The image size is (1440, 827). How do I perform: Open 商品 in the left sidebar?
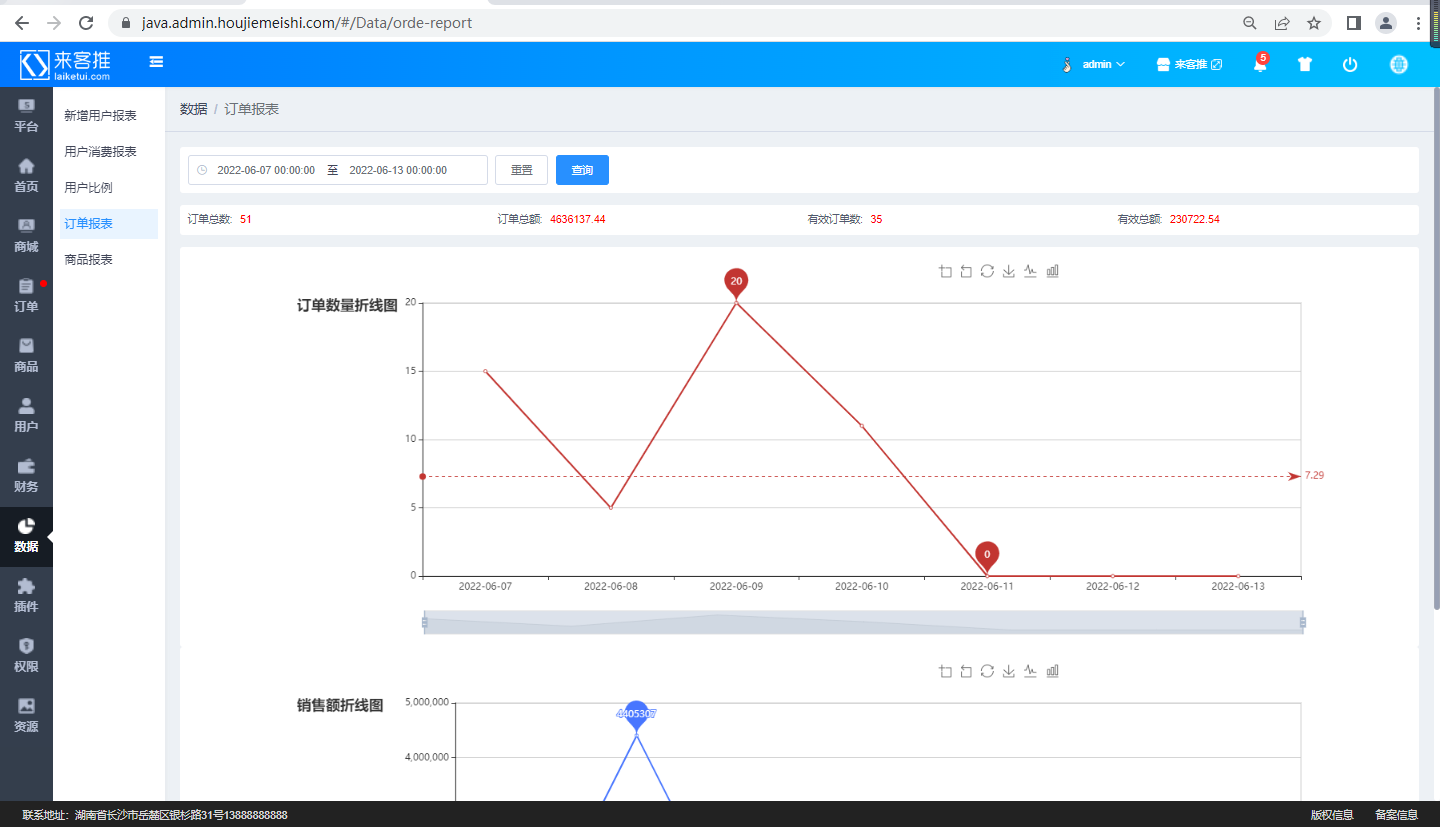click(26, 356)
